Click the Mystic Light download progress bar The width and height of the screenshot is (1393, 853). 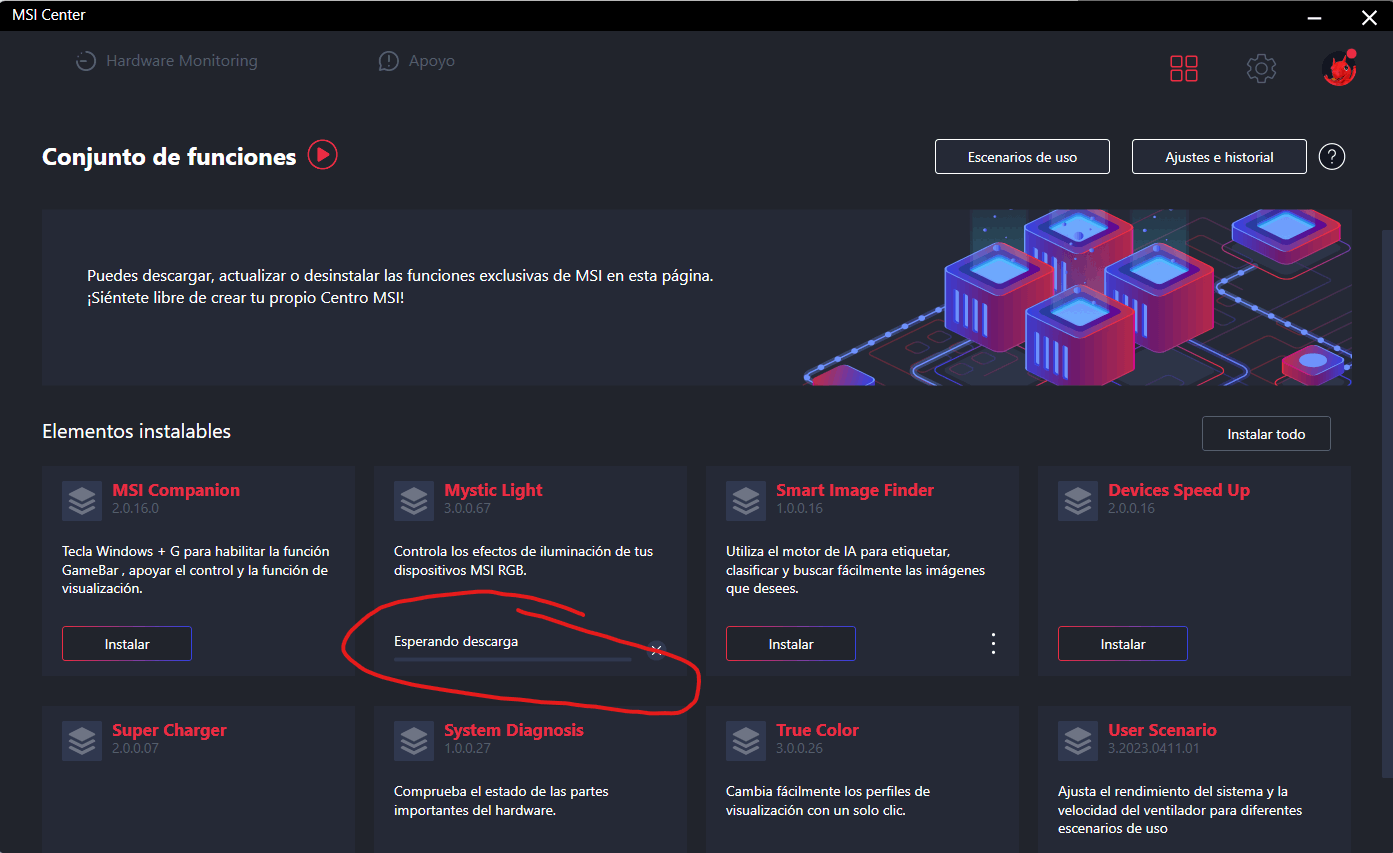pos(512,659)
